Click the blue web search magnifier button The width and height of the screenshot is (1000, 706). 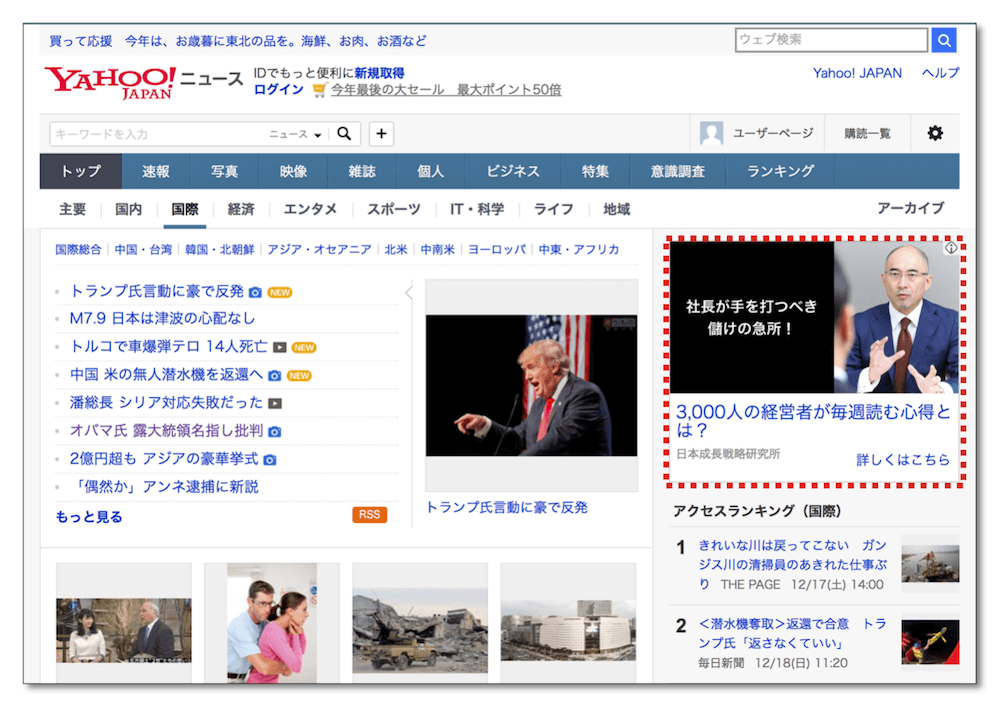pos(944,40)
